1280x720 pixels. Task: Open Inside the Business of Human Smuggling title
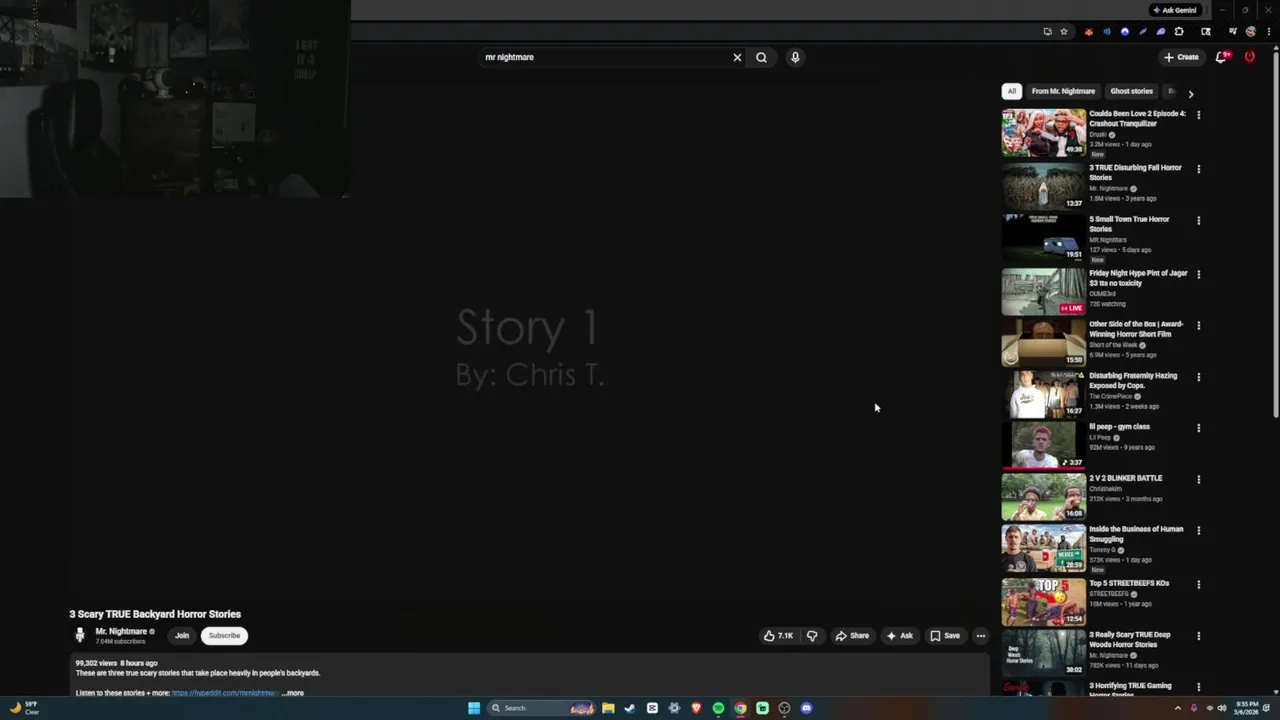[1136, 534]
